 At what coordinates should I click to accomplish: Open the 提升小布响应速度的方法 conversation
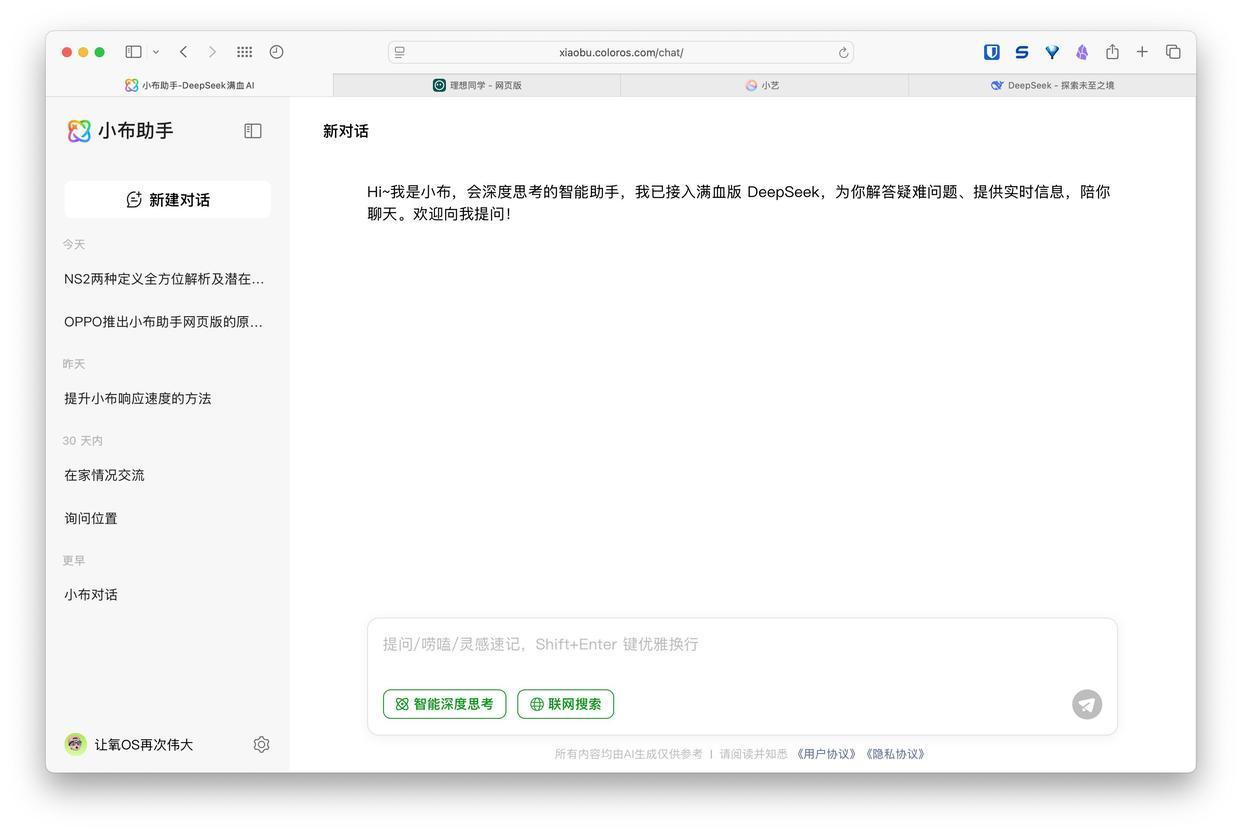(x=137, y=398)
